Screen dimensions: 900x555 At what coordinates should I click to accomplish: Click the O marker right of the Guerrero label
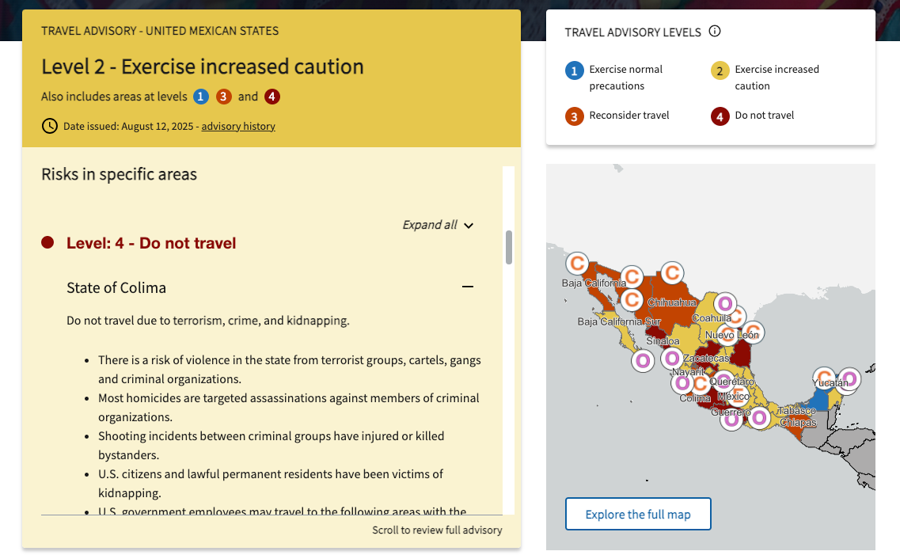[759, 418]
